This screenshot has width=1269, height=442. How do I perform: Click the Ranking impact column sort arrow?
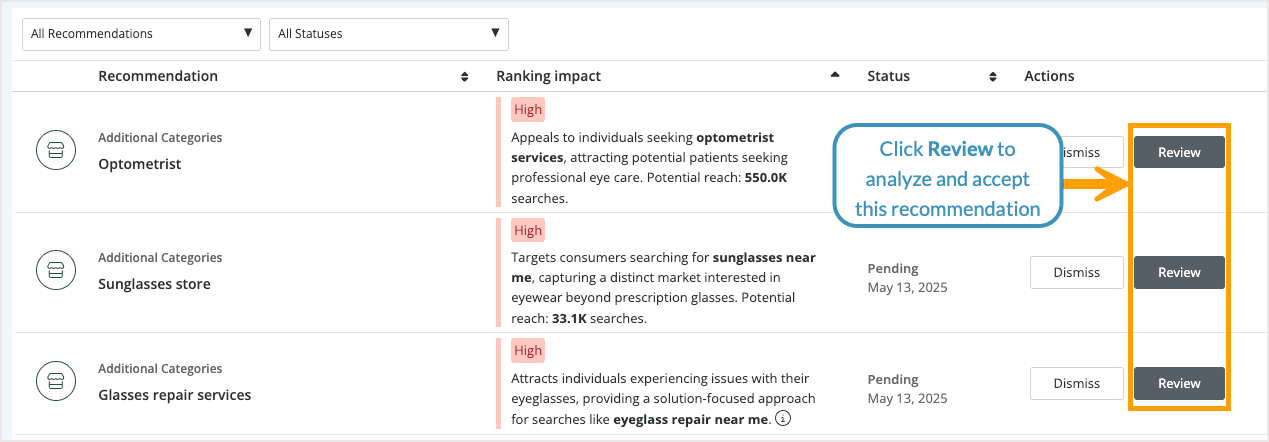835,76
